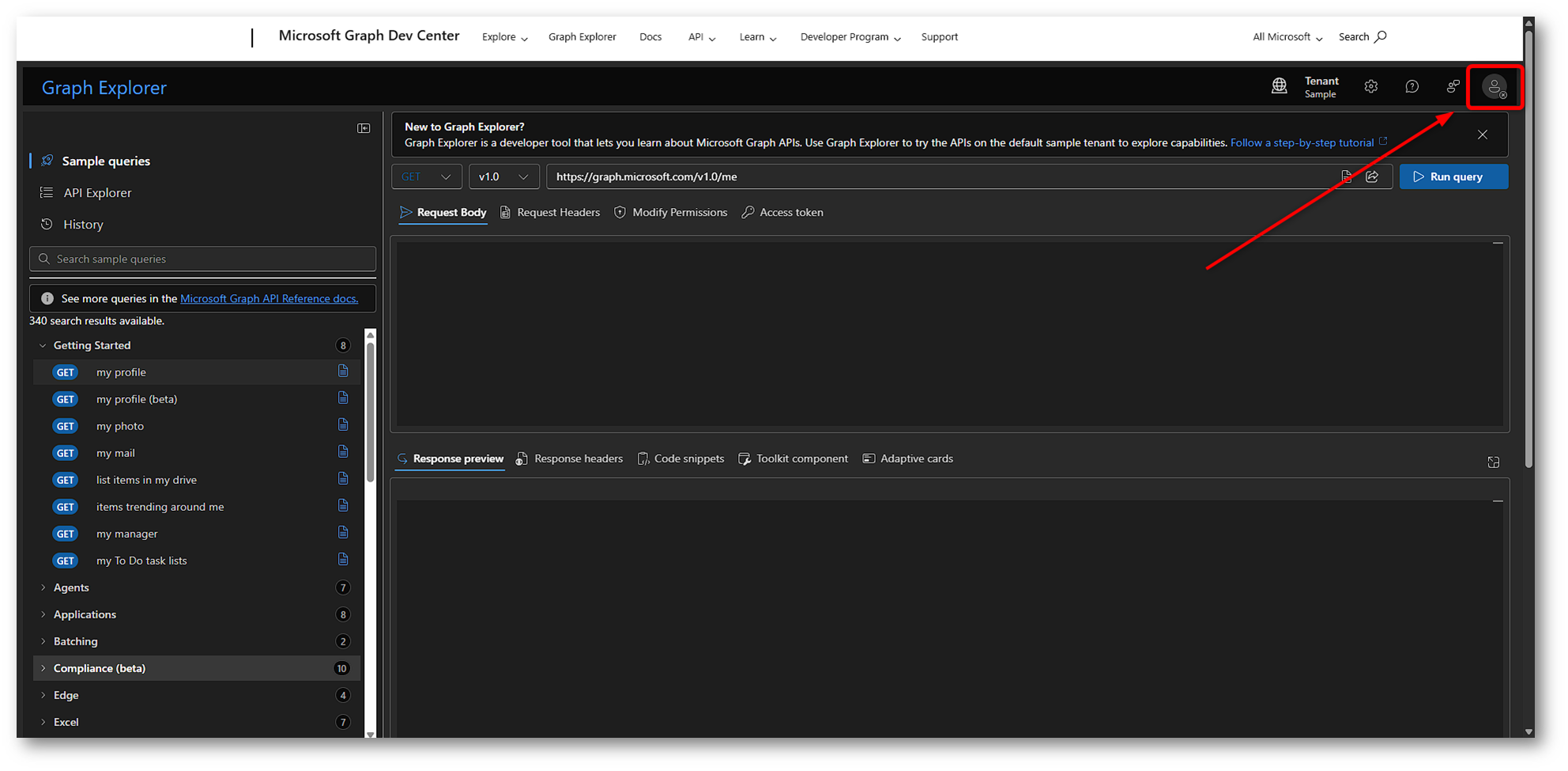Click the help question mark icon

coord(1412,87)
